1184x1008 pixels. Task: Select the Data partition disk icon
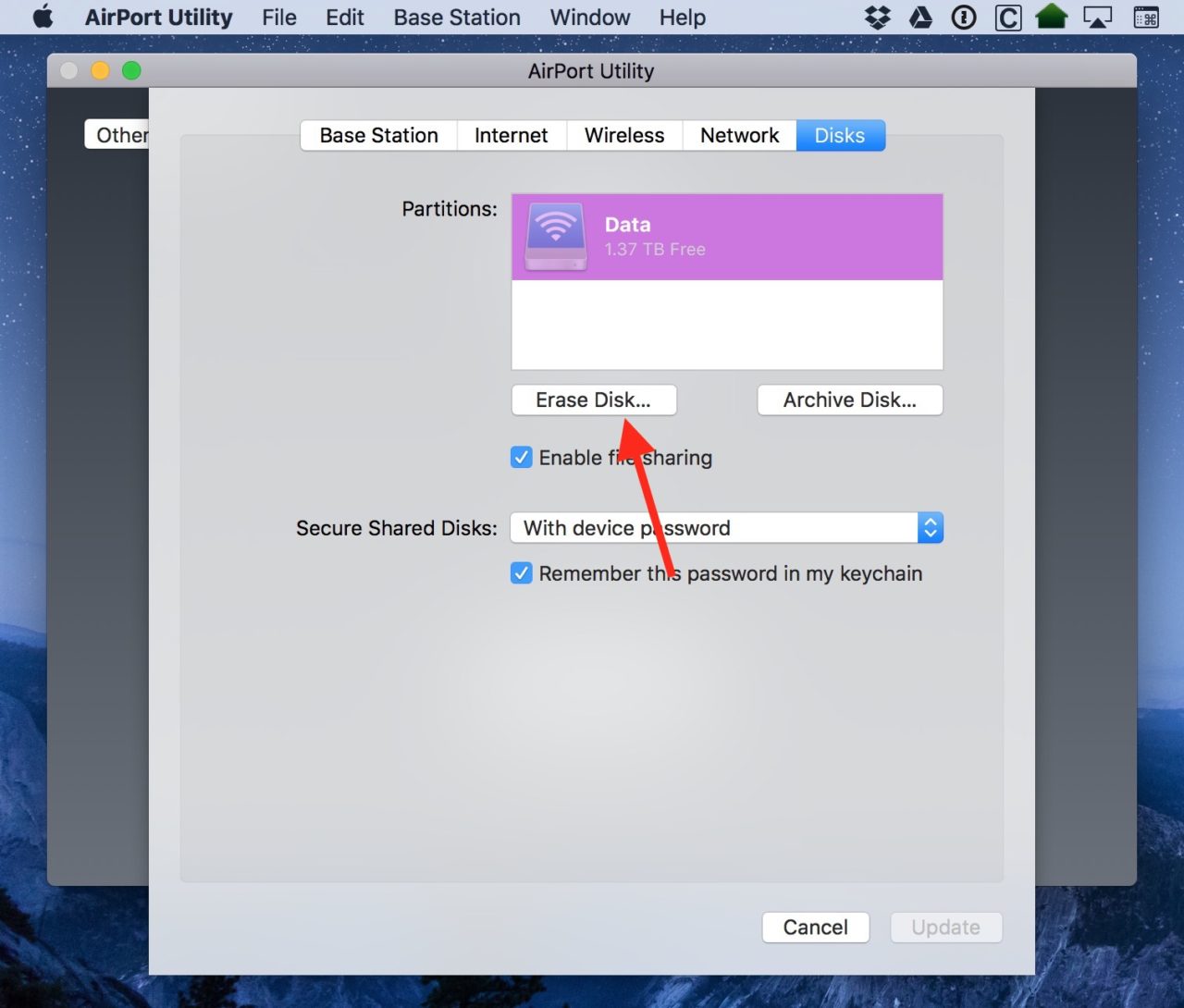(x=556, y=237)
